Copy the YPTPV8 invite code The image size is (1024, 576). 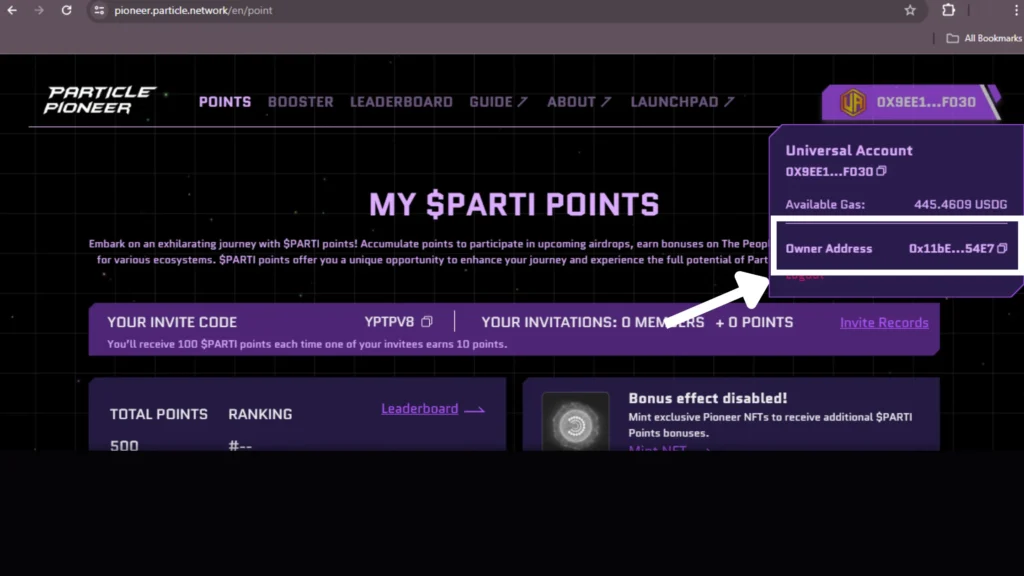point(427,321)
